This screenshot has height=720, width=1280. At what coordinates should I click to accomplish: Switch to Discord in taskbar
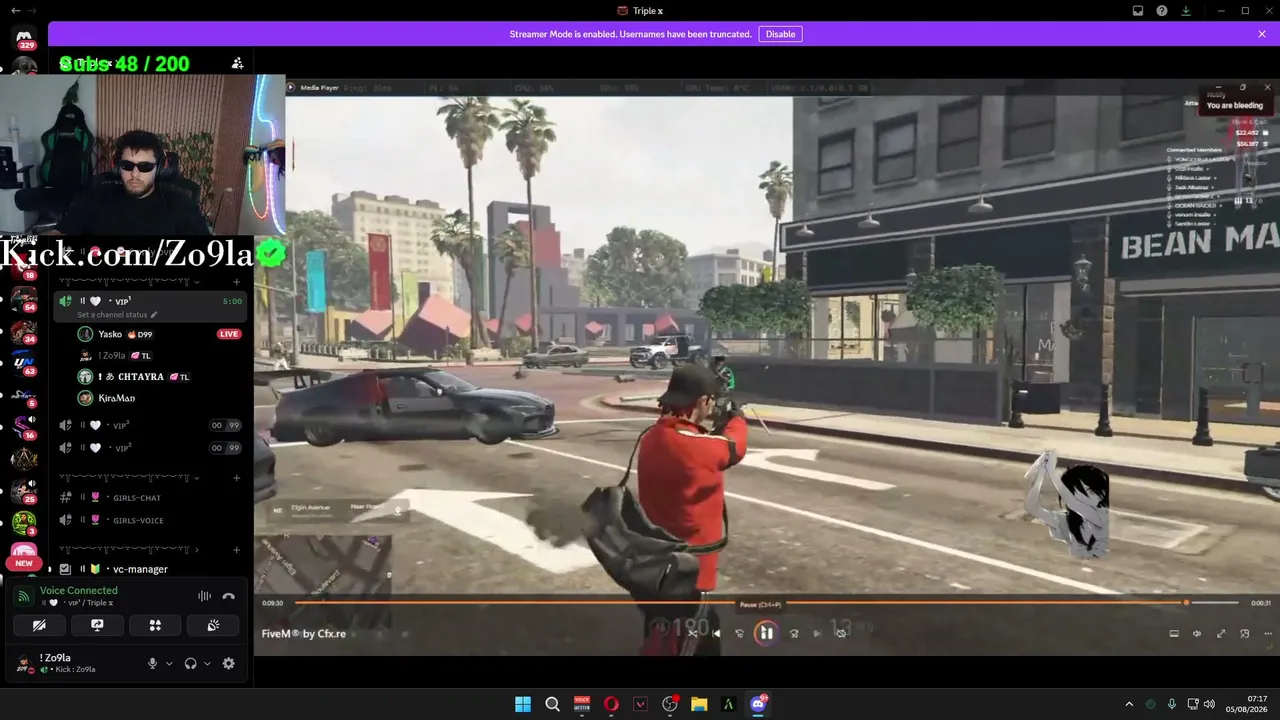click(x=758, y=704)
